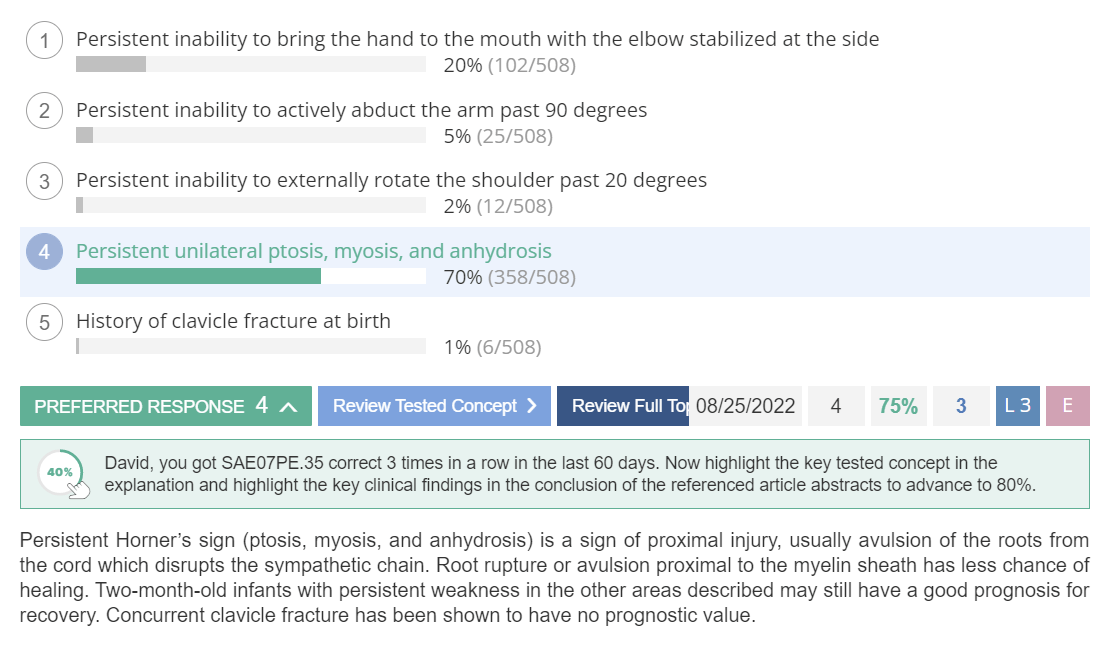
Task: Click the 40% progress circle icon
Action: pyautogui.click(x=61, y=472)
